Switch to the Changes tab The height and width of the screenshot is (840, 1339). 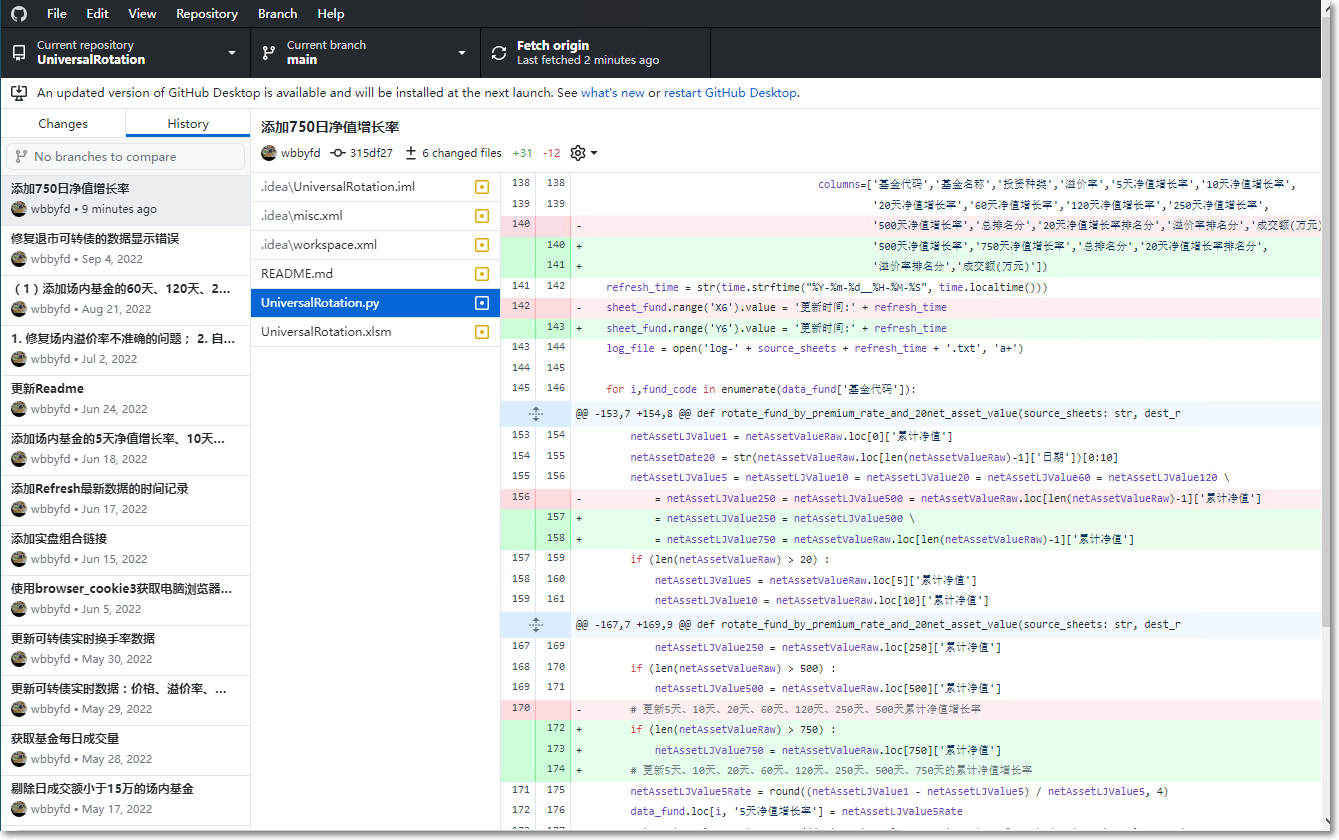pyautogui.click(x=63, y=124)
